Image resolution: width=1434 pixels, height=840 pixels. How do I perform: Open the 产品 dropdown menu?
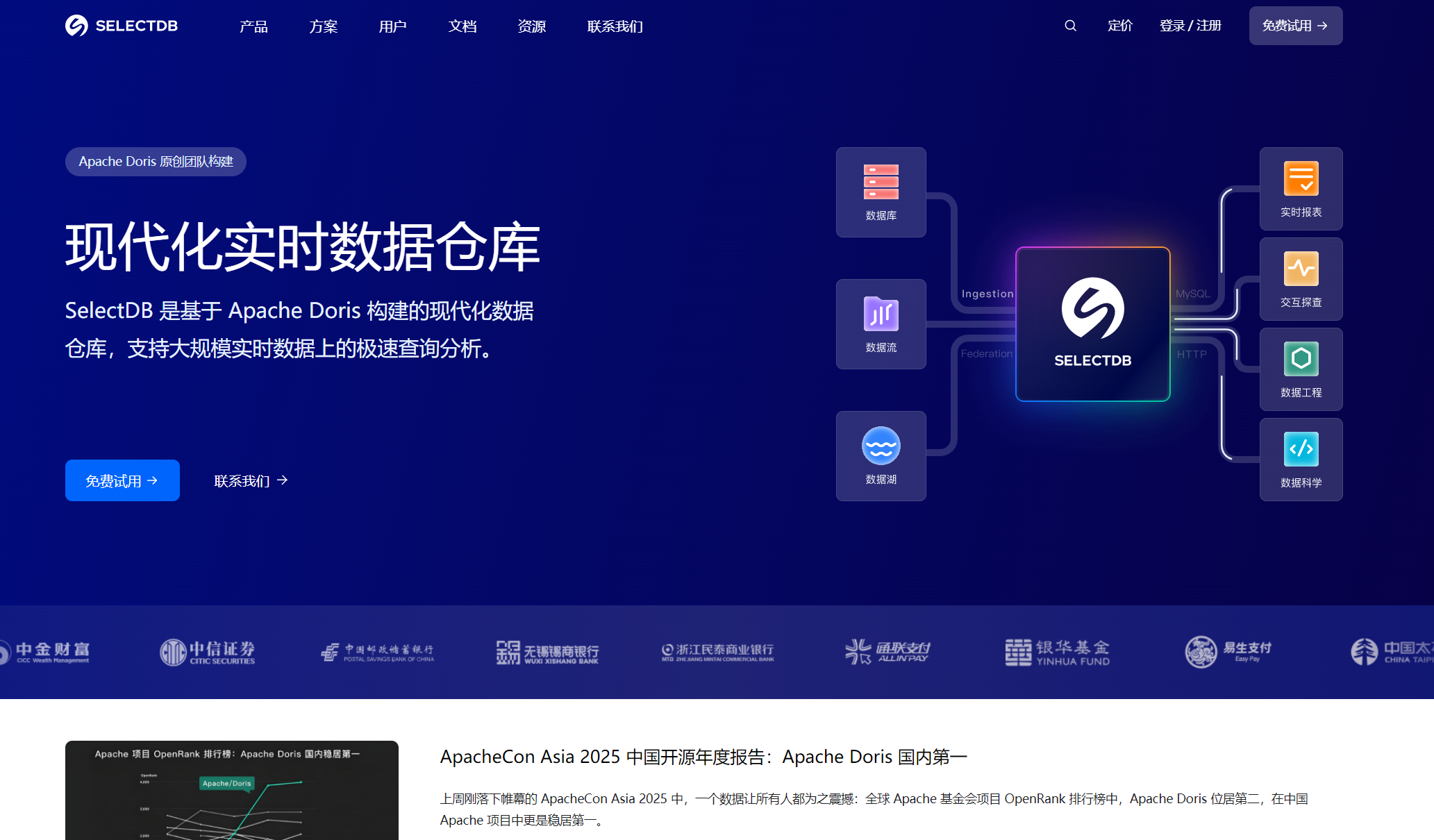[253, 26]
